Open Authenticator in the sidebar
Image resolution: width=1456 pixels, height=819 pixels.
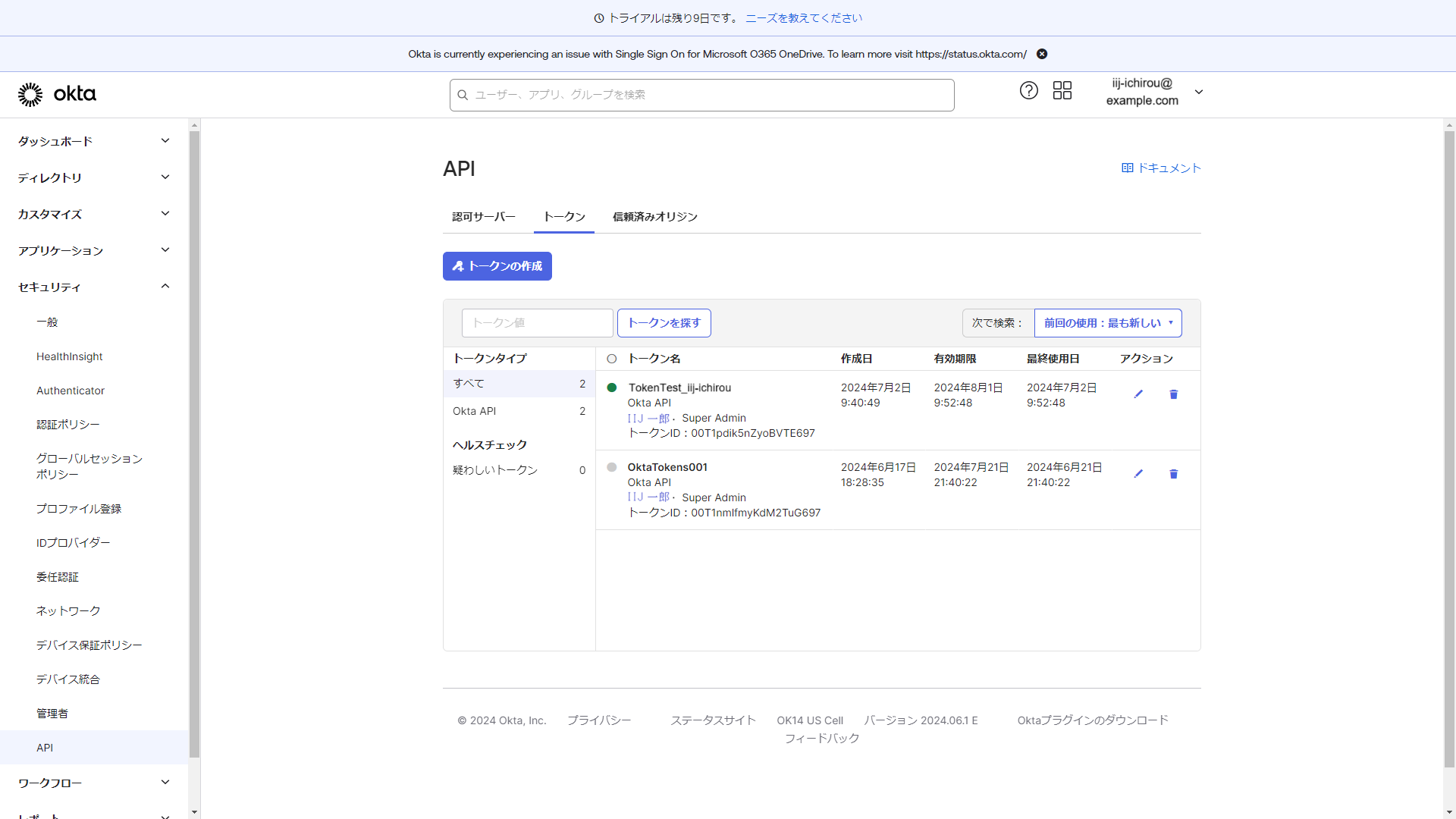[x=71, y=391]
